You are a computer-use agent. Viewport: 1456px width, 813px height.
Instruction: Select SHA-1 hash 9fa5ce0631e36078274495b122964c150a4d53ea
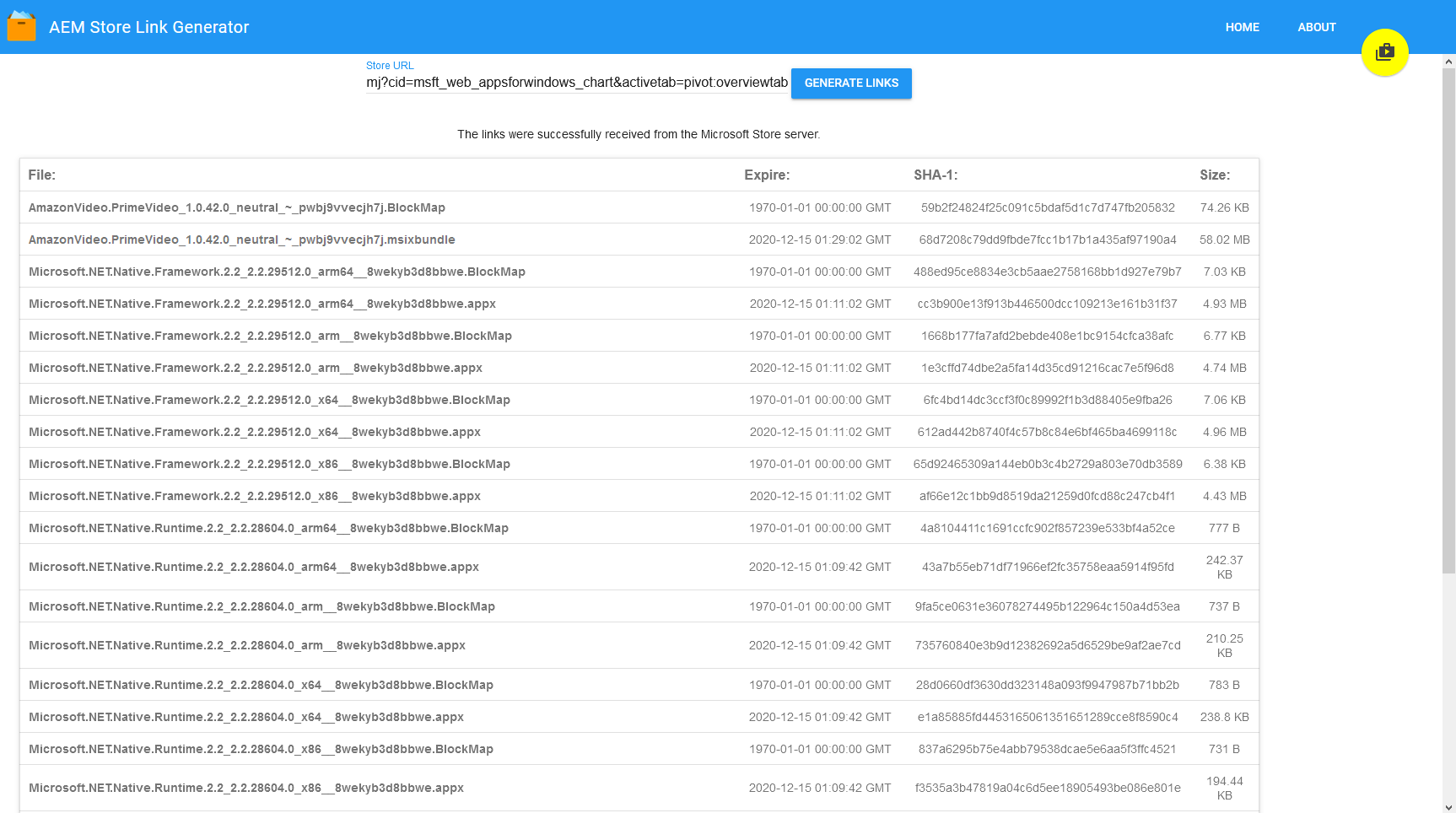pyautogui.click(x=1048, y=606)
